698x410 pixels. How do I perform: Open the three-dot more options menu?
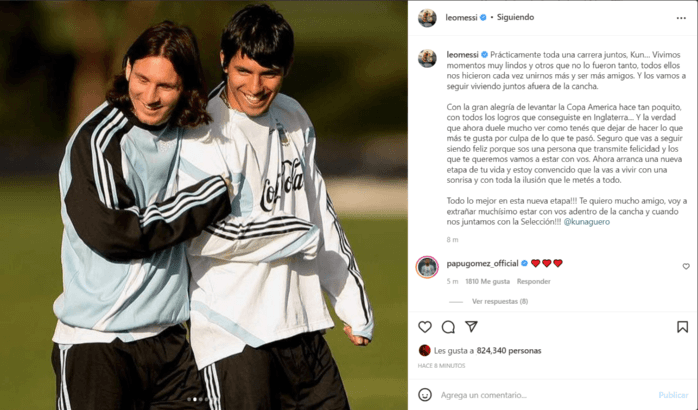pyautogui.click(x=681, y=18)
